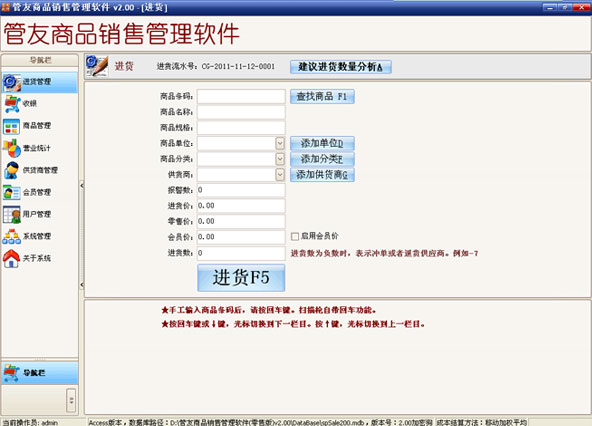Screen dimensions: 592x426
Task: Select 会员管理 menu label
Action: [37, 192]
